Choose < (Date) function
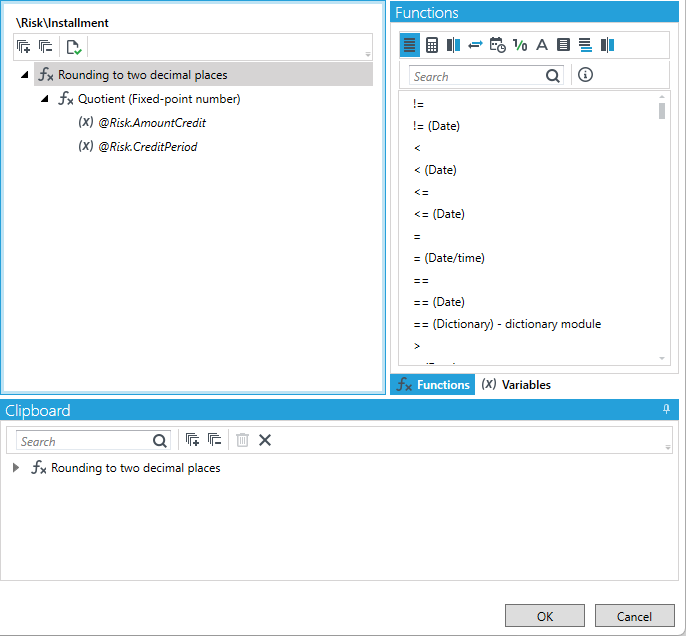The image size is (686, 636). [x=435, y=170]
